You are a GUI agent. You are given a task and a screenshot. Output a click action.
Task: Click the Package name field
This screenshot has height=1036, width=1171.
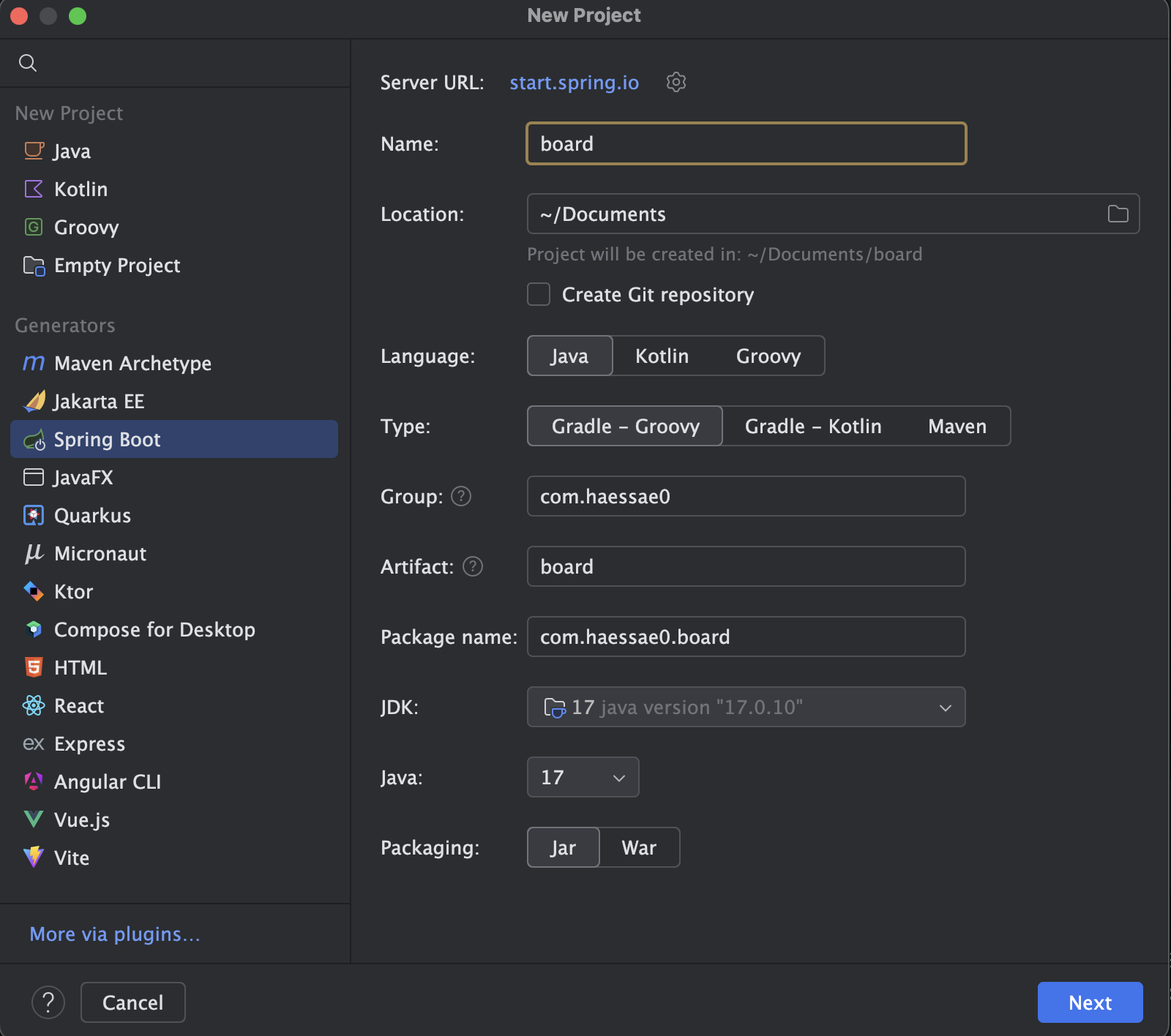[747, 637]
